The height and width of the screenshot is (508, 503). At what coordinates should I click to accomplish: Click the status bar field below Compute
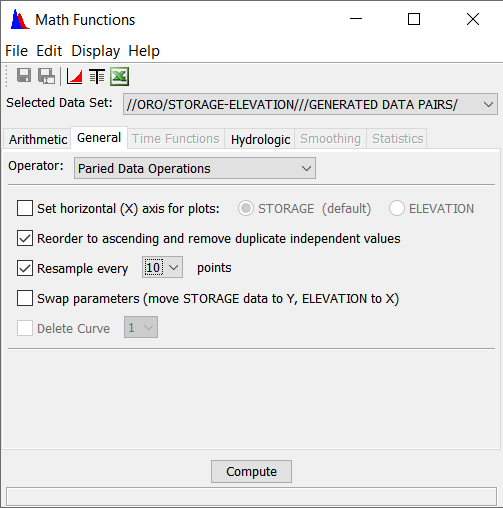click(251, 496)
